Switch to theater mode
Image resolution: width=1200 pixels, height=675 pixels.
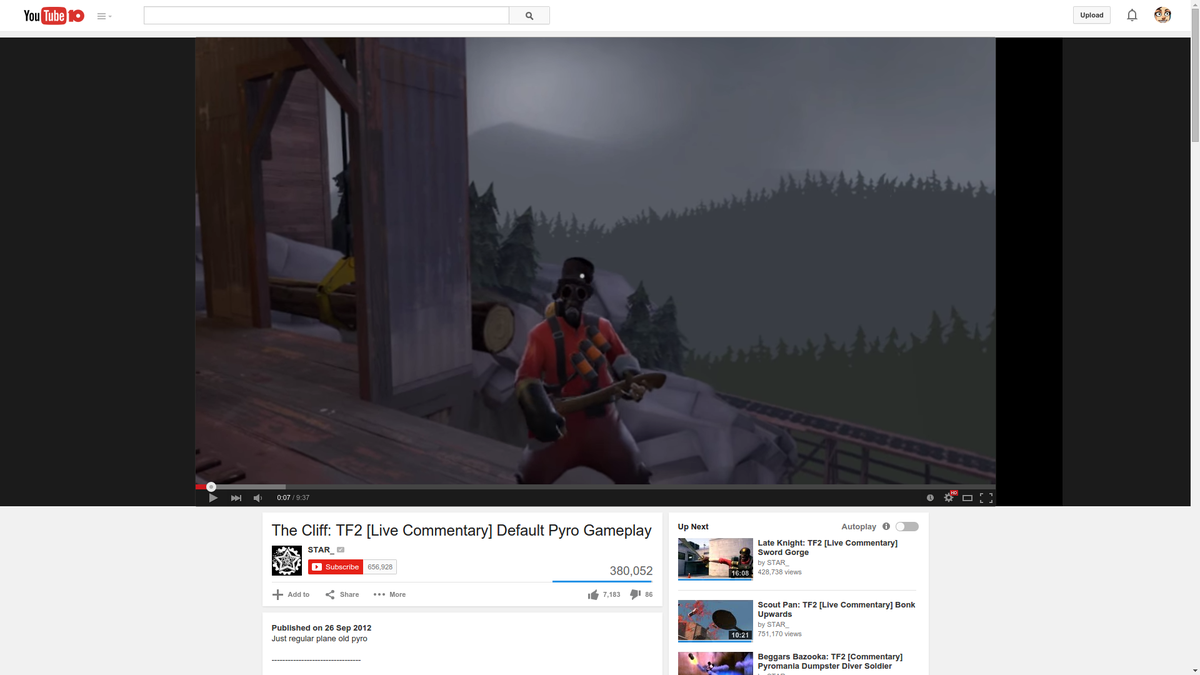(967, 498)
